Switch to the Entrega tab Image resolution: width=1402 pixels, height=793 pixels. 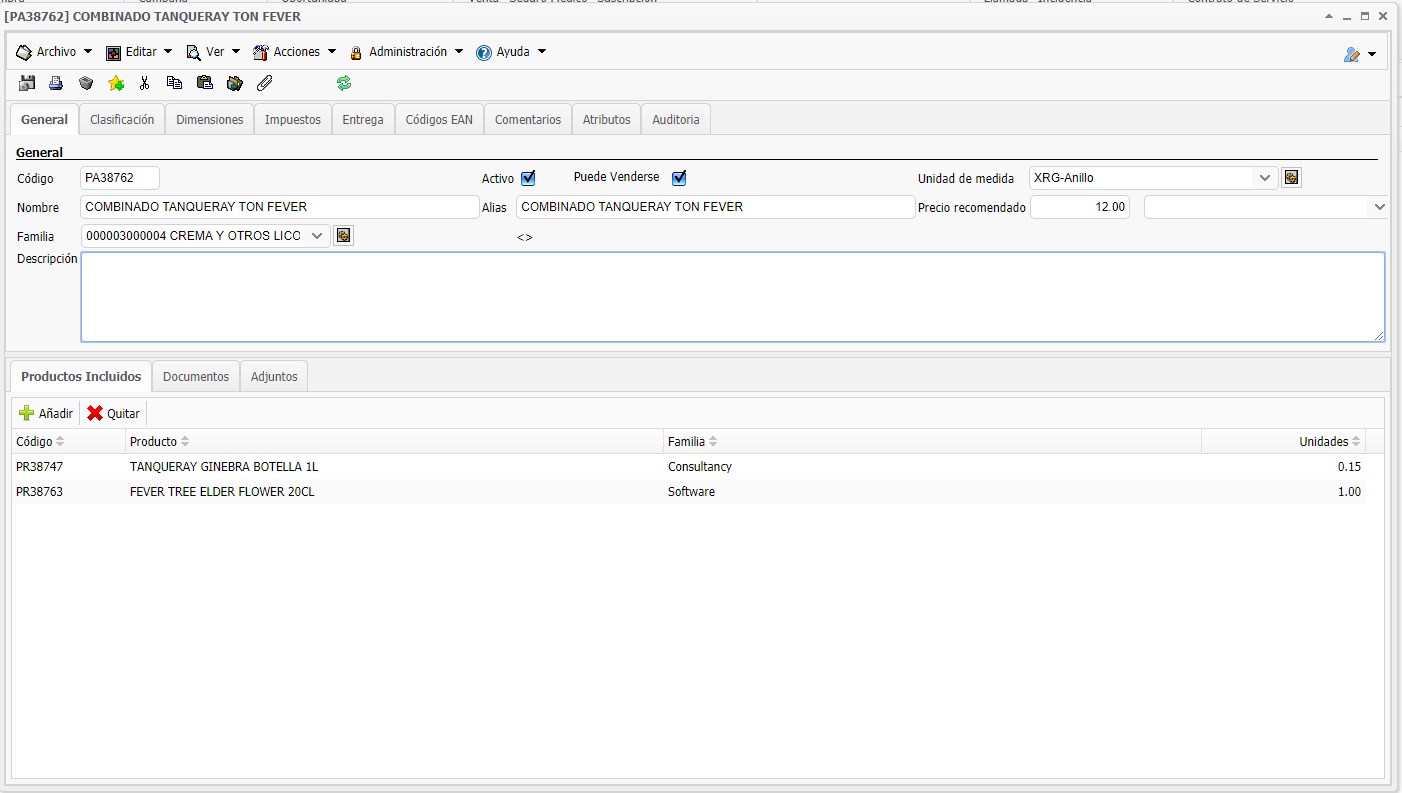point(363,119)
